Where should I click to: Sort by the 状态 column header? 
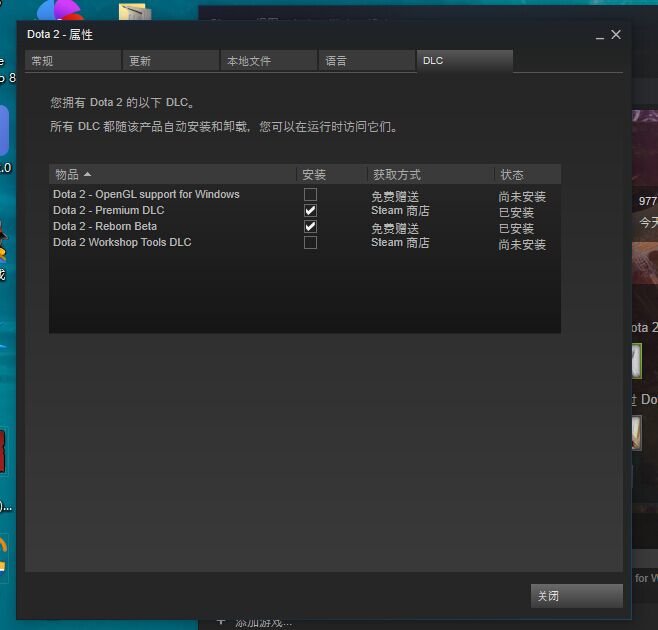[x=528, y=174]
